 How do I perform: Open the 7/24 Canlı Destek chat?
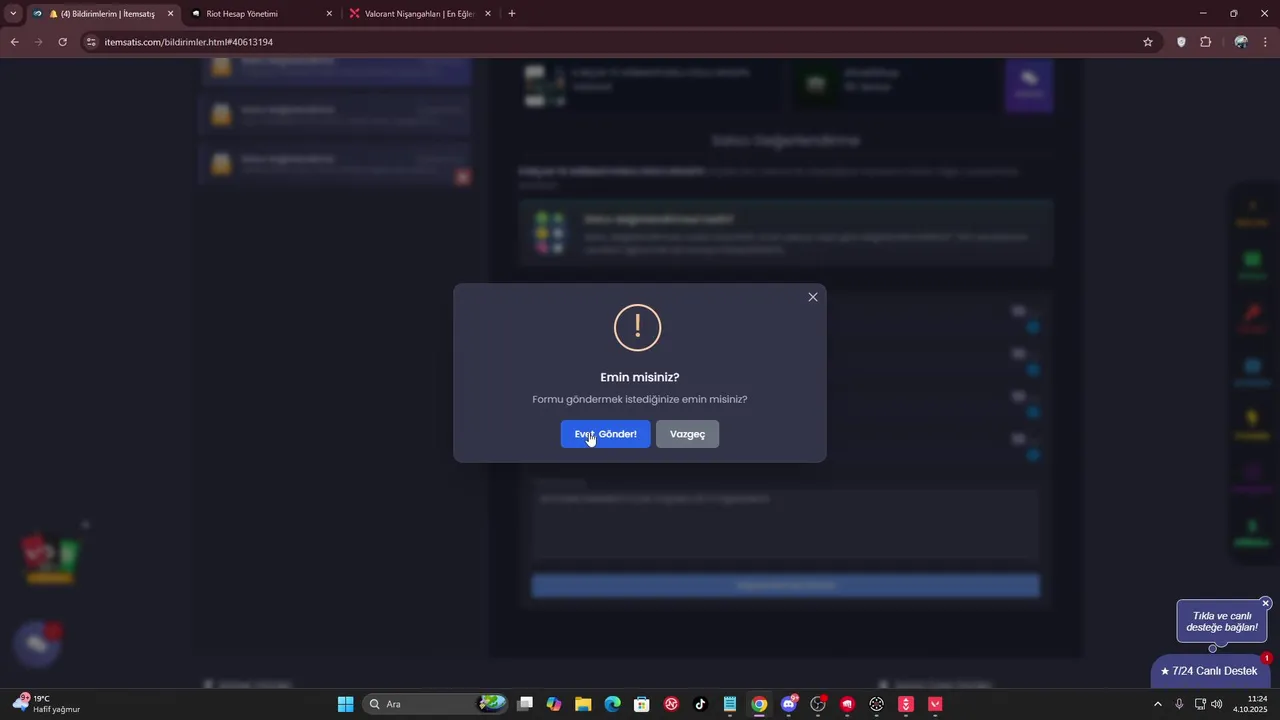1210,671
